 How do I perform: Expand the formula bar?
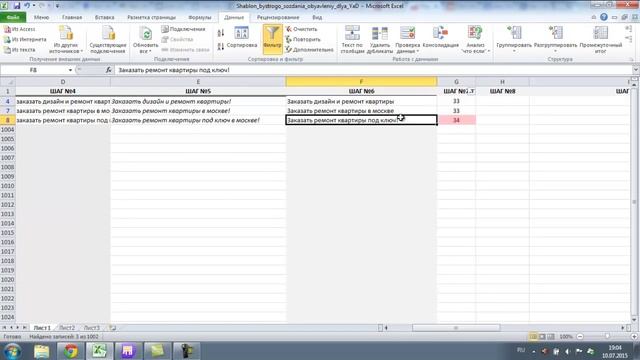pyautogui.click(x=636, y=70)
